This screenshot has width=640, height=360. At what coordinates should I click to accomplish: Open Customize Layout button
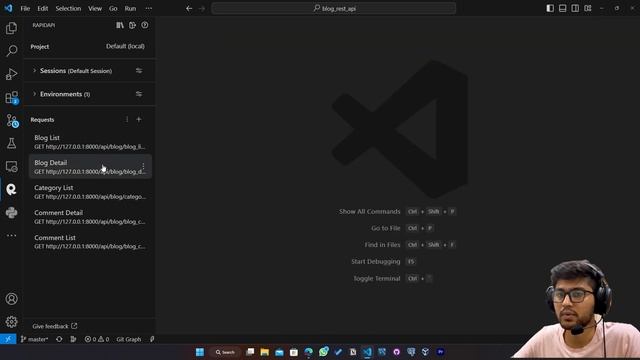tap(588, 8)
